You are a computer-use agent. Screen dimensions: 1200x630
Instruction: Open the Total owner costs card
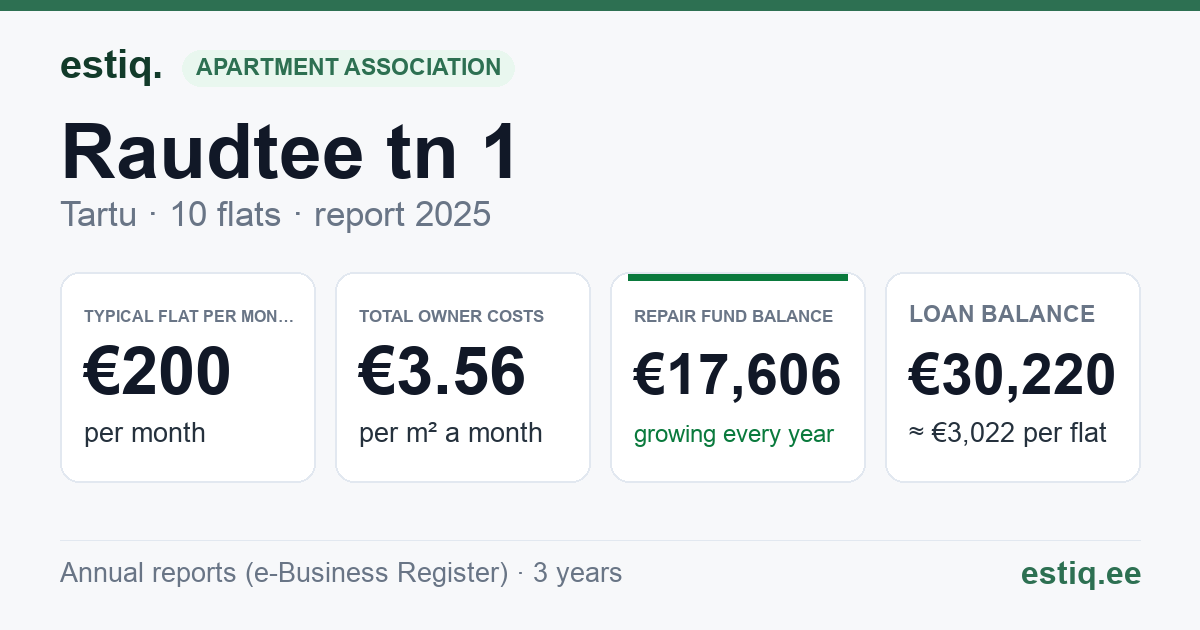point(463,377)
